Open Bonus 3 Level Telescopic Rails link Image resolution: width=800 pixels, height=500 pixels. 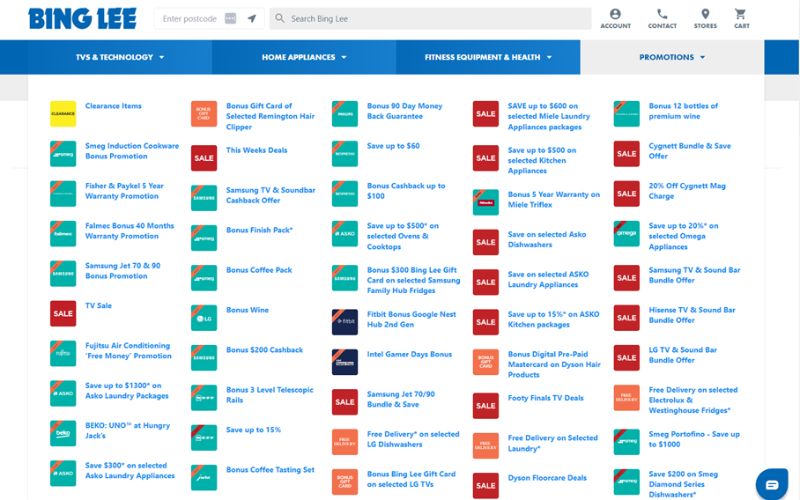(270, 395)
